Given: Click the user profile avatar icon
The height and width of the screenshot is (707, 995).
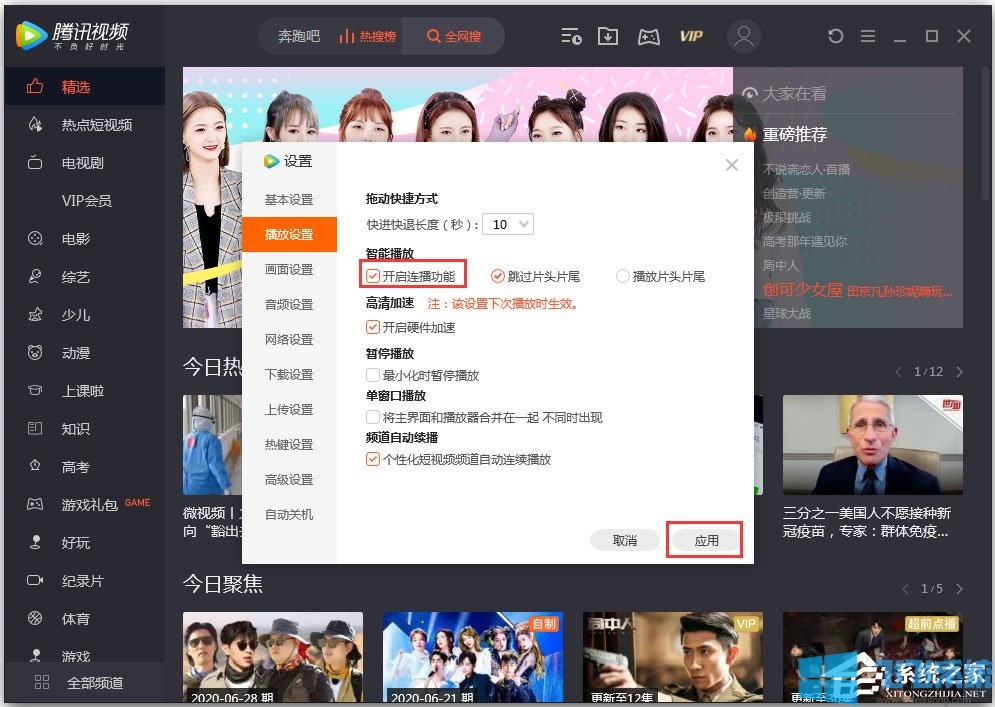Looking at the screenshot, I should click(743, 36).
